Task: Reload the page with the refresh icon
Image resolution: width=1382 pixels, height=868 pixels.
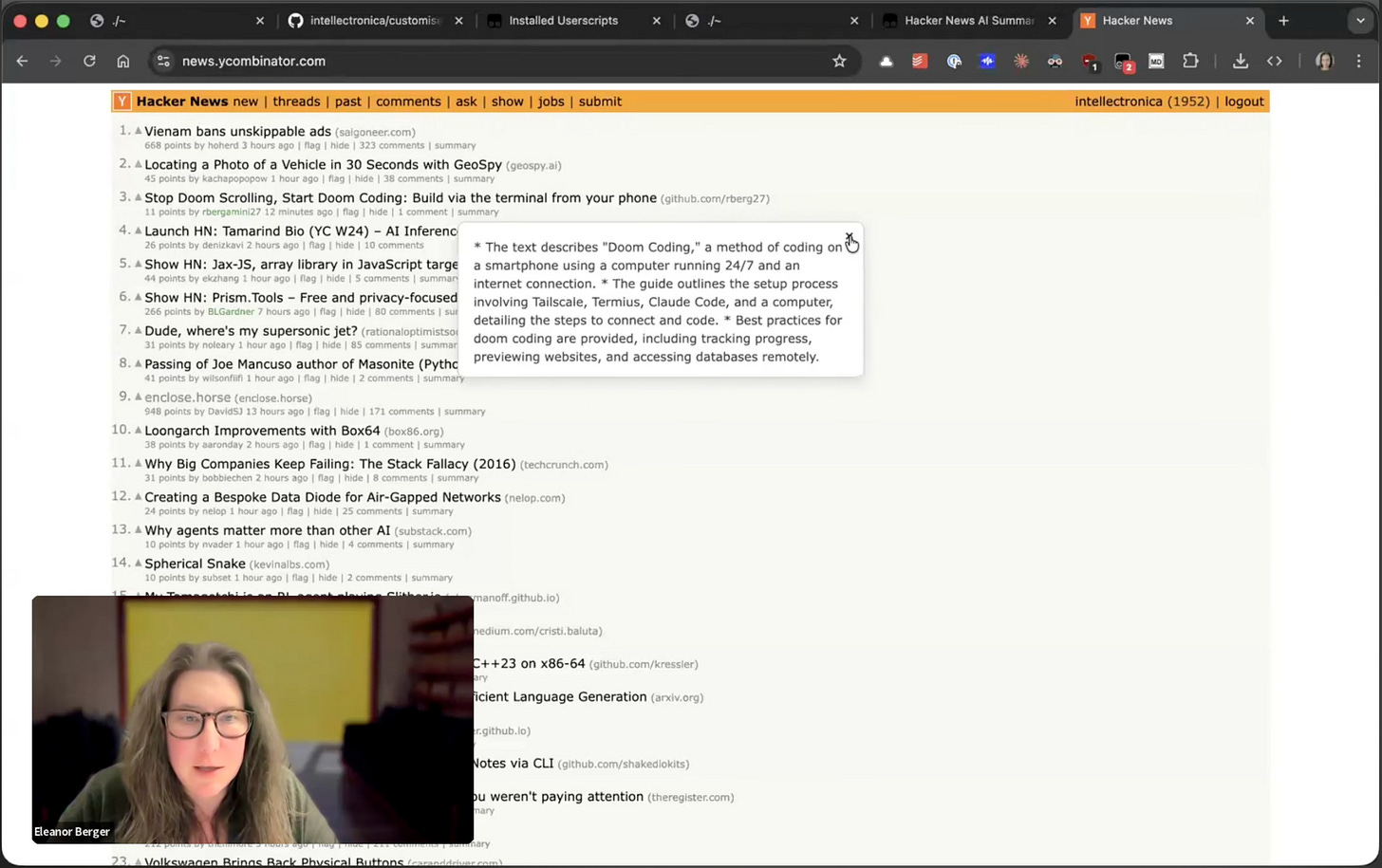Action: [x=89, y=61]
